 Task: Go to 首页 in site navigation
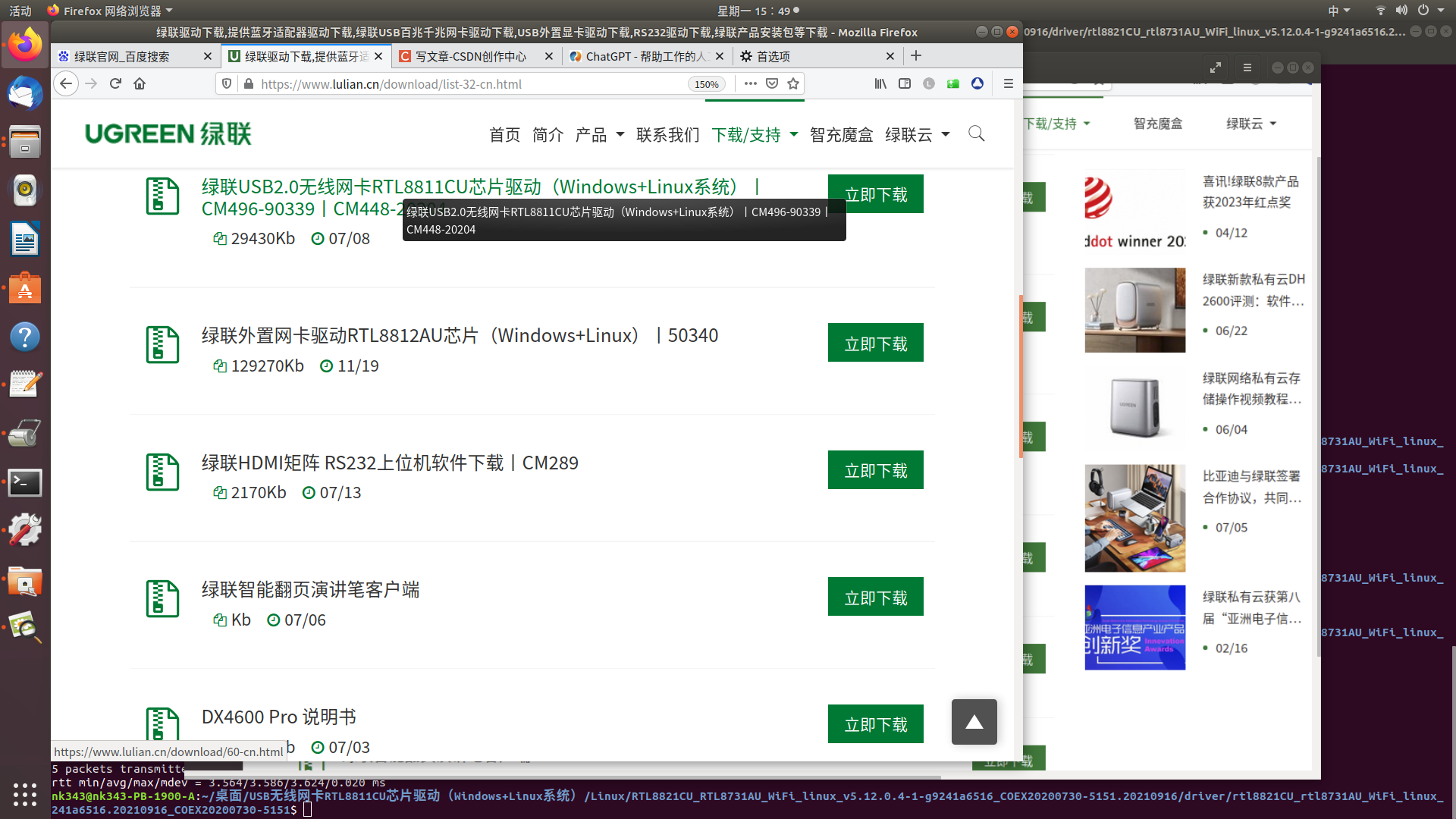[x=505, y=135]
